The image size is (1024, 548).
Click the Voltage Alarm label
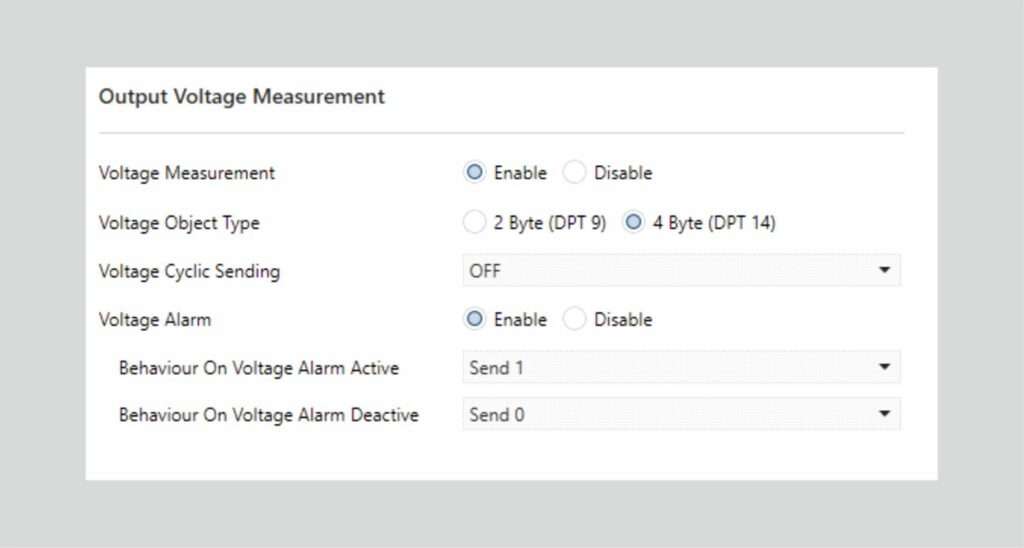coord(155,319)
